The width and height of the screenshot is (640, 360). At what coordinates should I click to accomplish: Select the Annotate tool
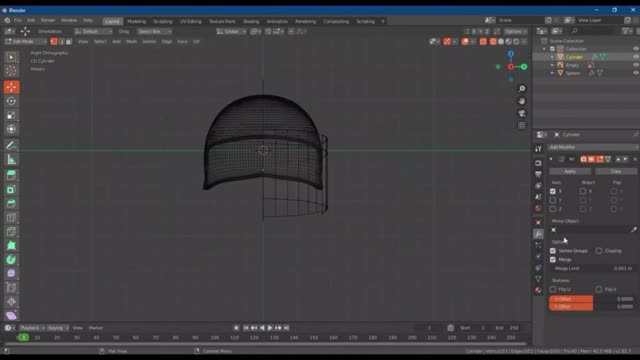11,146
